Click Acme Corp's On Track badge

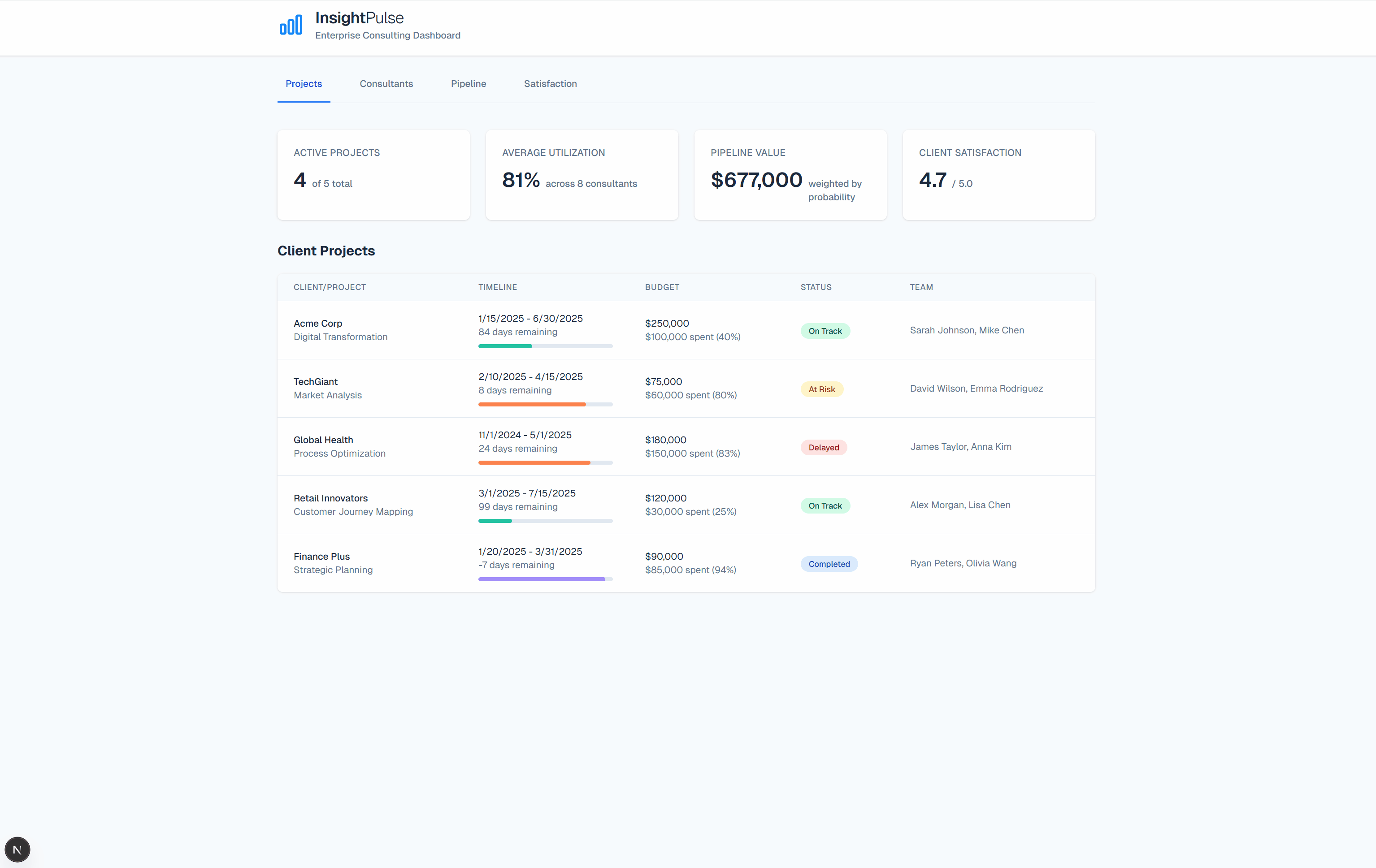pyautogui.click(x=825, y=331)
